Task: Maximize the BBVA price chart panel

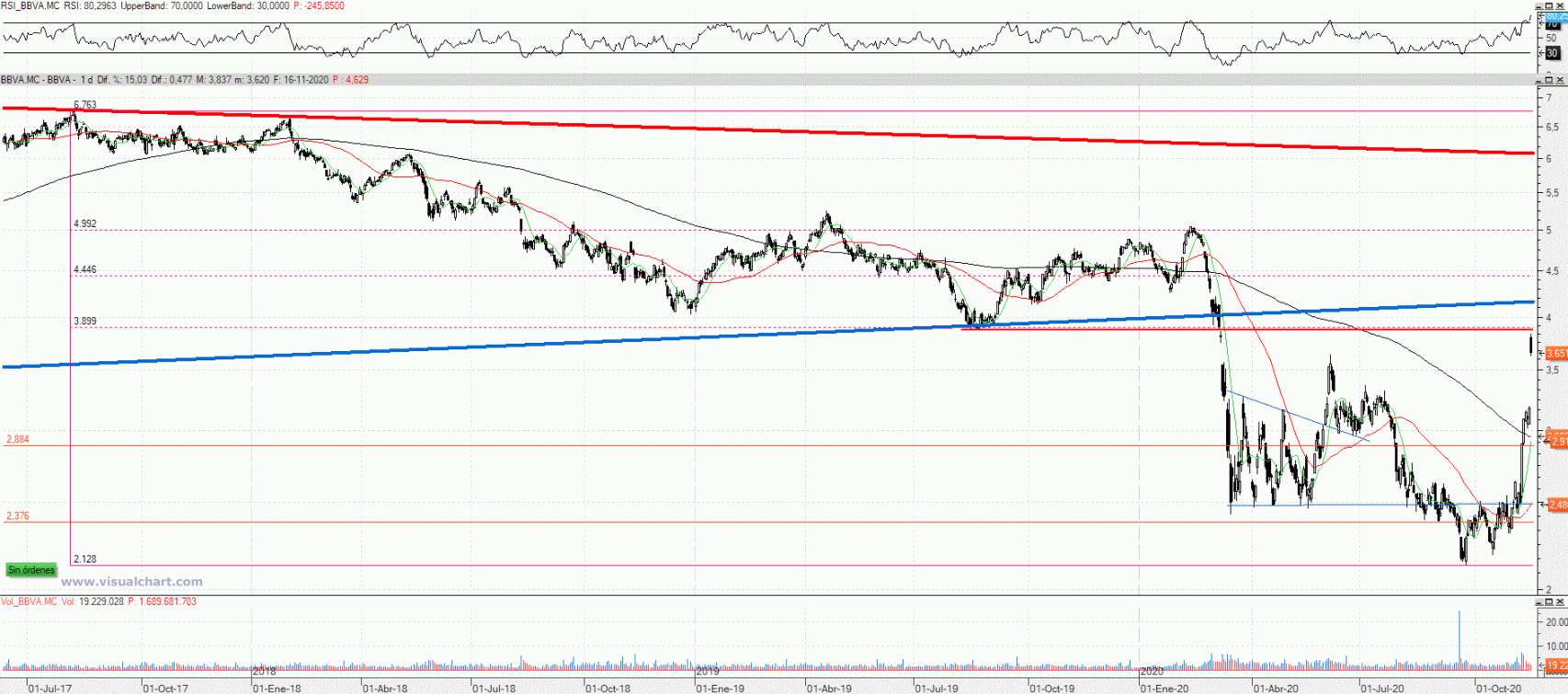Action: [1550, 81]
